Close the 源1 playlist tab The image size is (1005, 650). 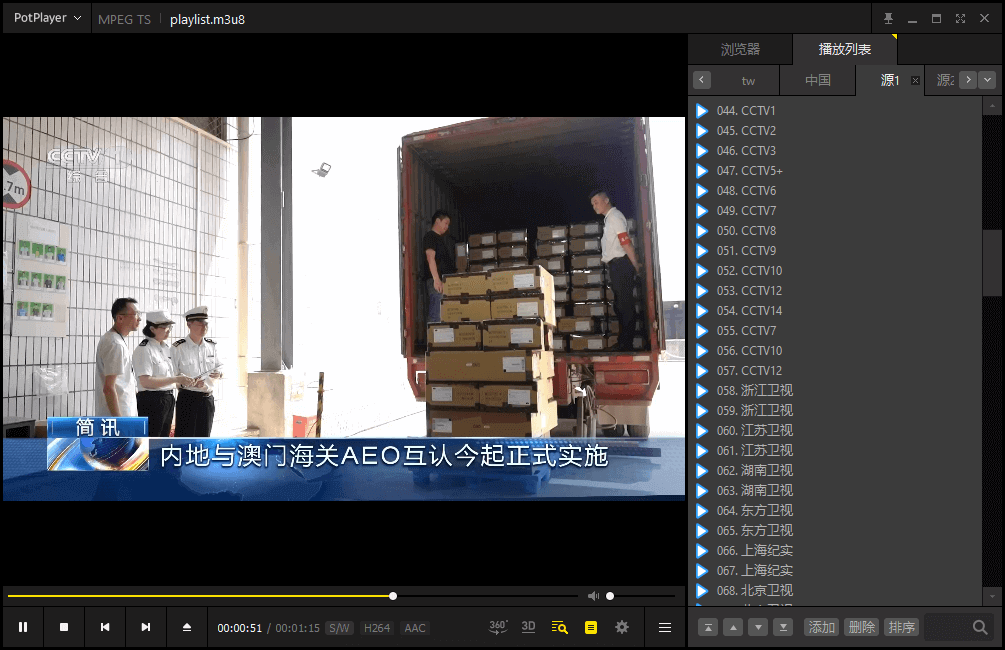(915, 81)
